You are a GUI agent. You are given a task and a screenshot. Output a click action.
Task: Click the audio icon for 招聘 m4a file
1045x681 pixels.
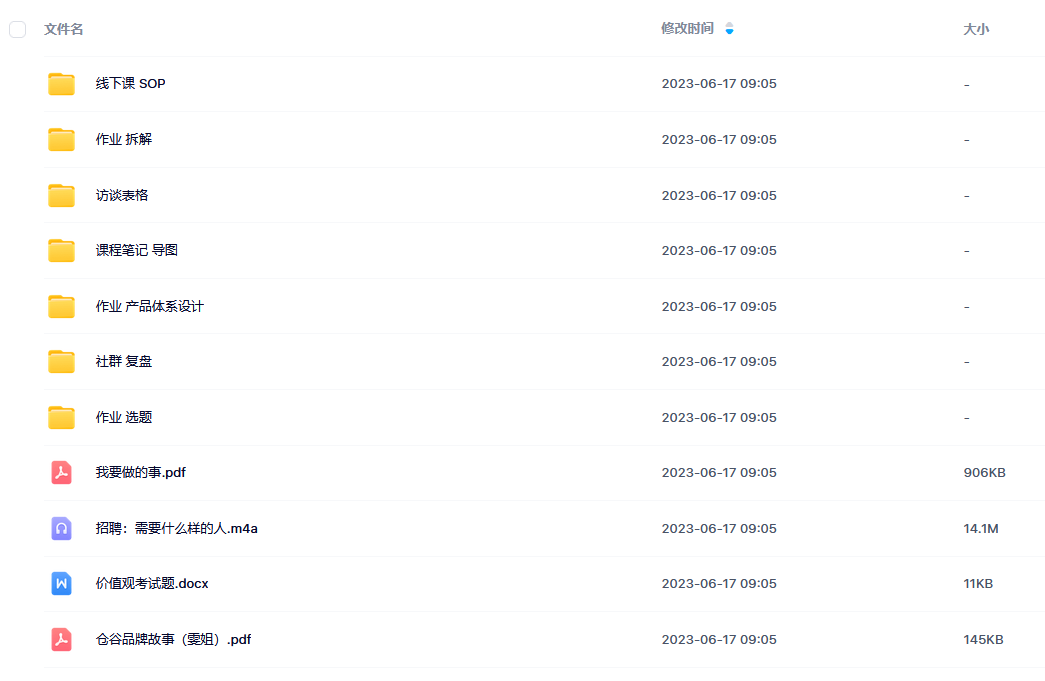(61, 529)
